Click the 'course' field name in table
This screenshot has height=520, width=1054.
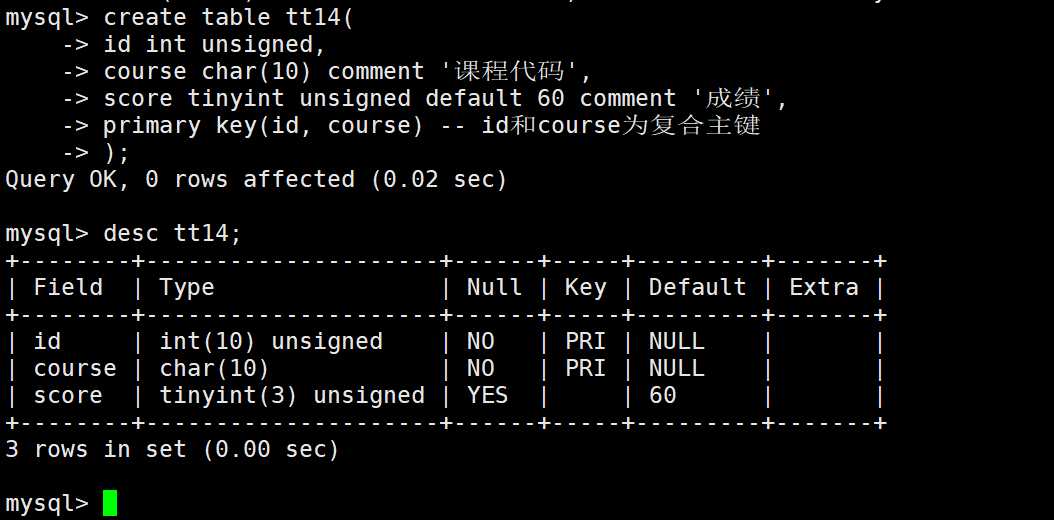pyautogui.click(x=75, y=368)
